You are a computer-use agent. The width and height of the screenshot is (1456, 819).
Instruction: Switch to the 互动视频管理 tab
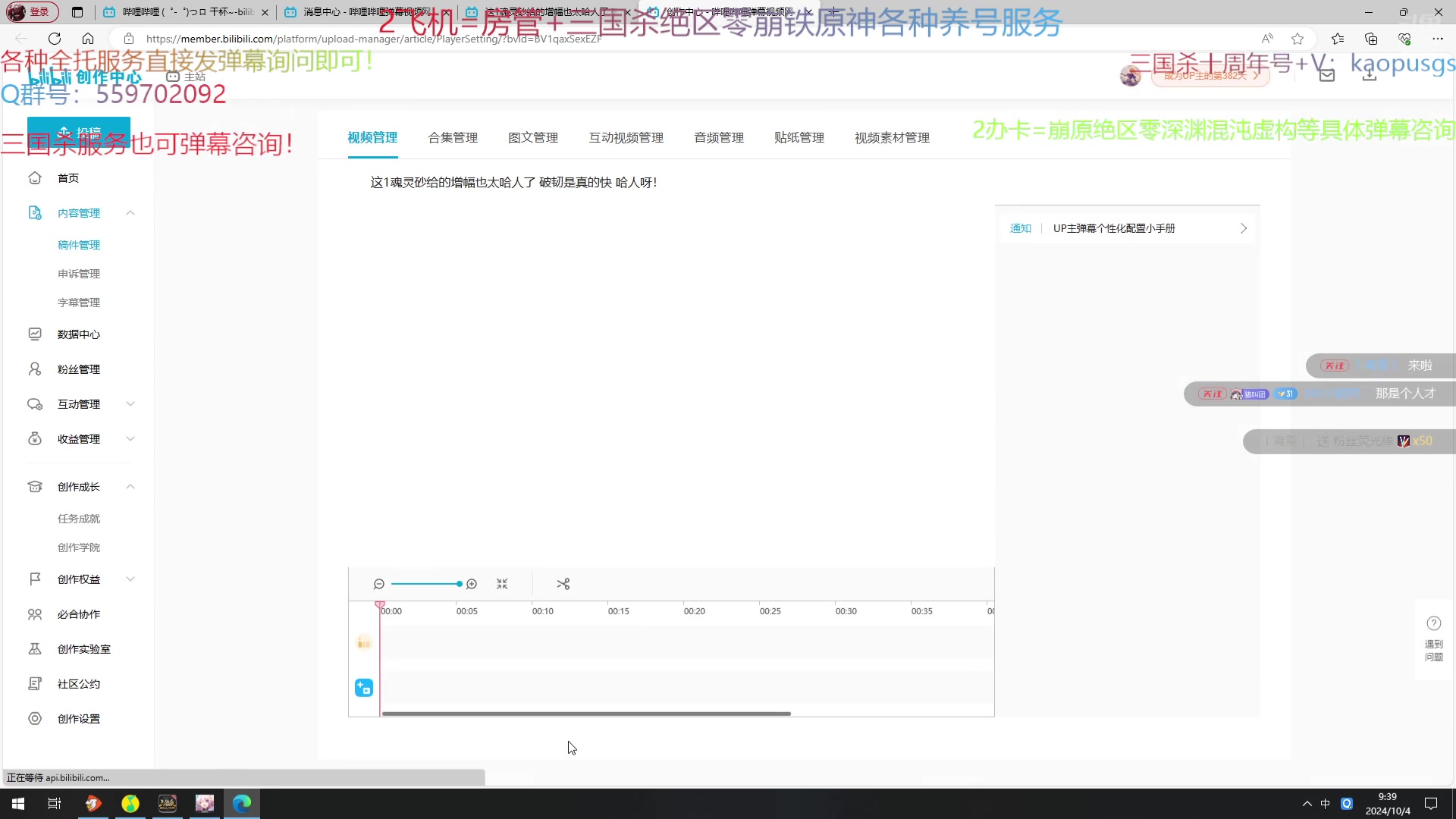point(626,138)
